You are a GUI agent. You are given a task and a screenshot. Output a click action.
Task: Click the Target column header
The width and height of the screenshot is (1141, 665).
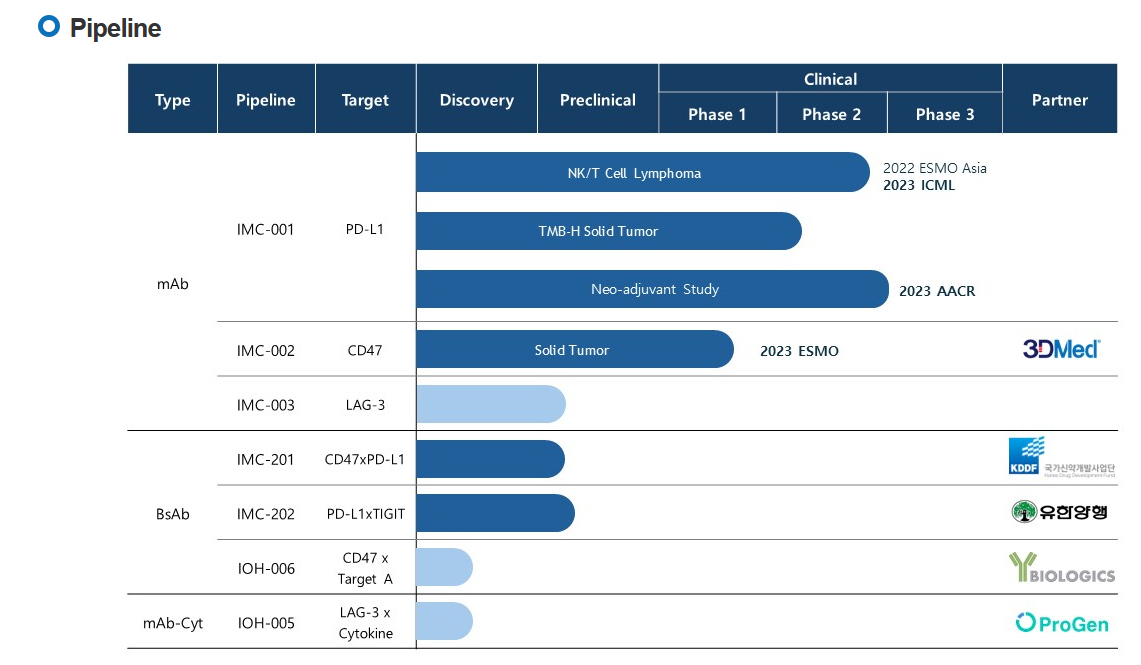pos(365,98)
